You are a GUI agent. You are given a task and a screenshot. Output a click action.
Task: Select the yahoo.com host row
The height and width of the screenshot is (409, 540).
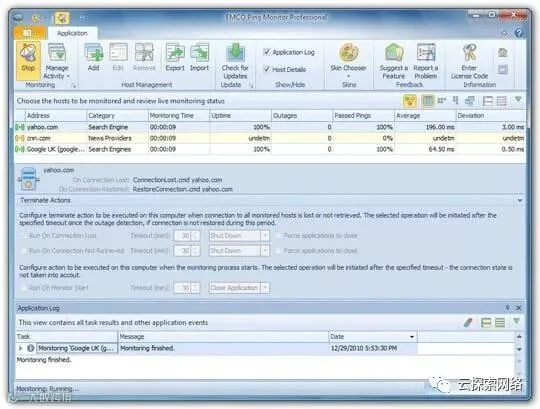[x=270, y=127]
